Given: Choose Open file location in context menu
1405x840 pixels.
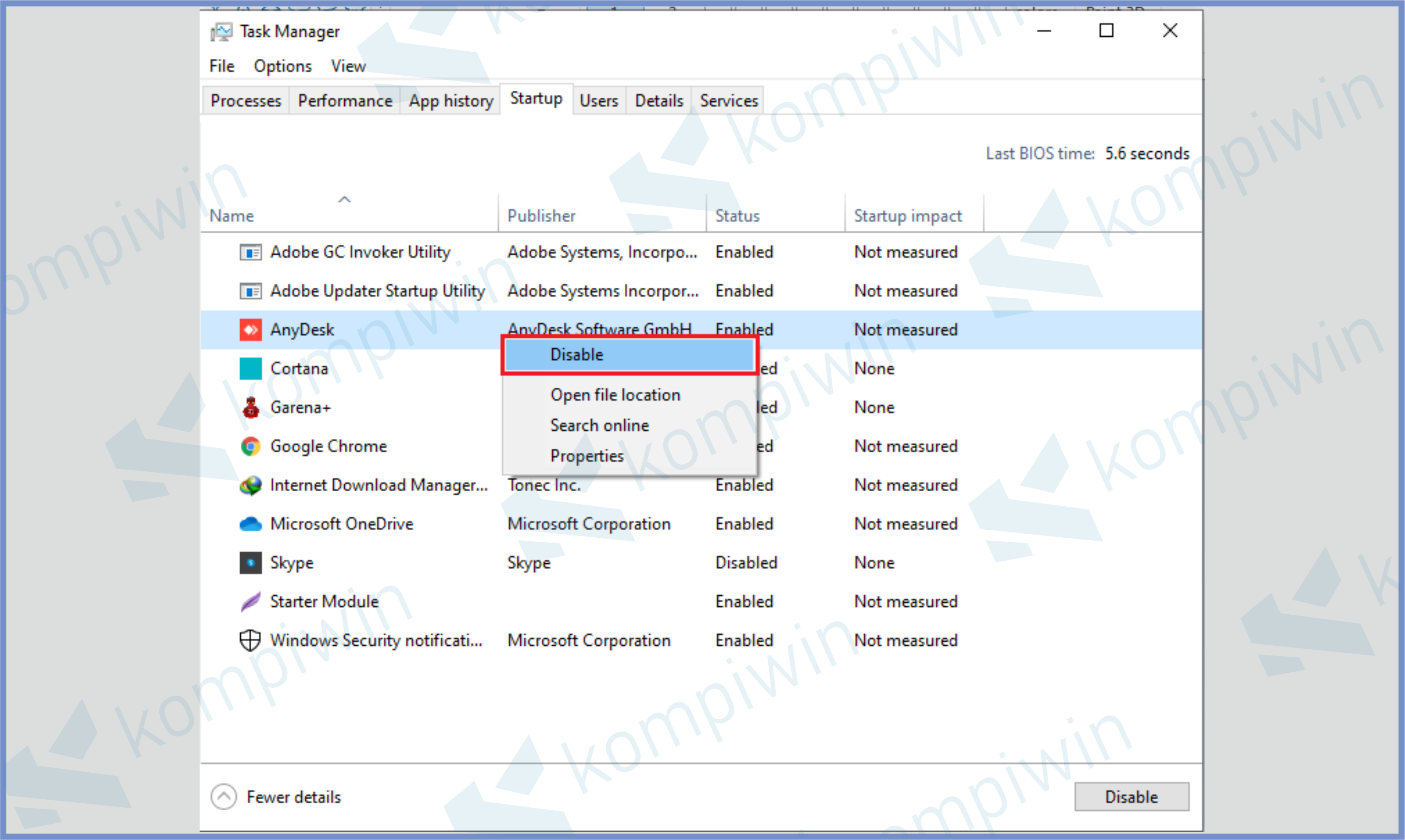Looking at the screenshot, I should tap(629, 395).
